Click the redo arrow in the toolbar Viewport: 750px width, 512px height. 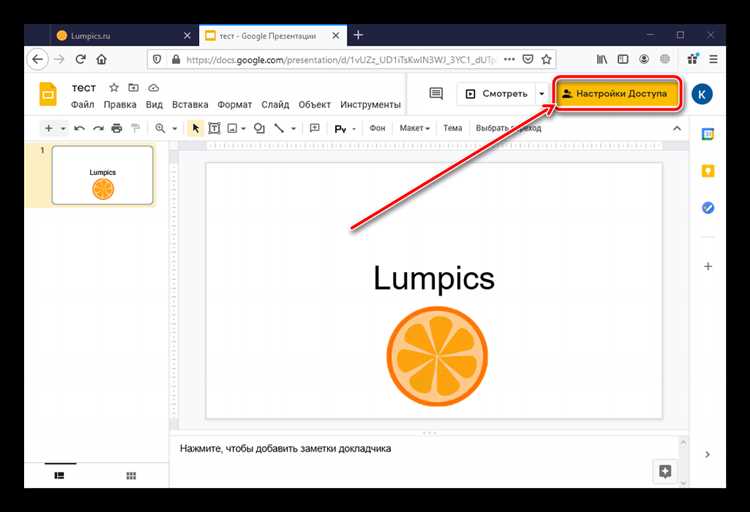coord(99,128)
